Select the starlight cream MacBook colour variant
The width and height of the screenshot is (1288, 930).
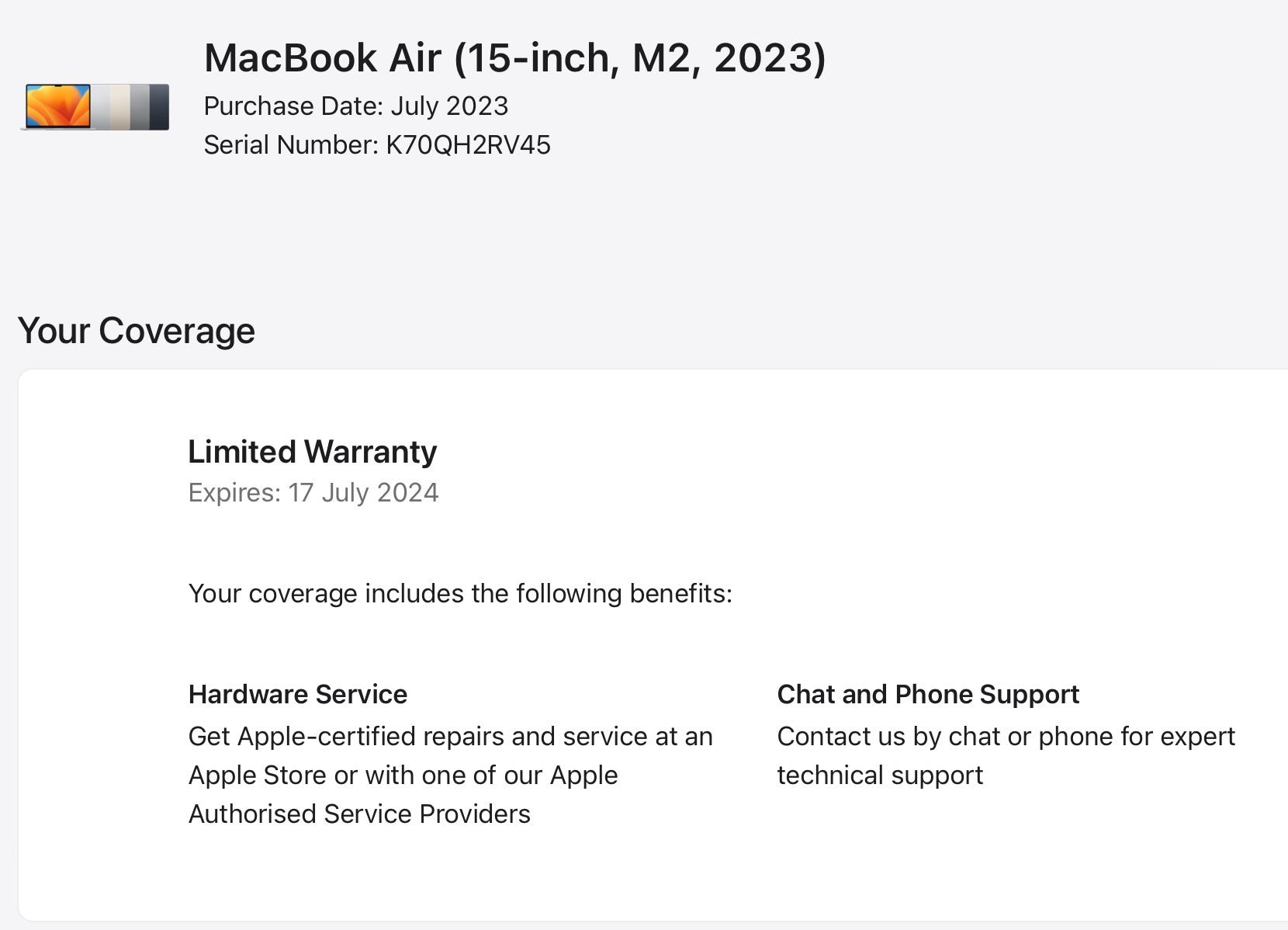click(x=119, y=106)
